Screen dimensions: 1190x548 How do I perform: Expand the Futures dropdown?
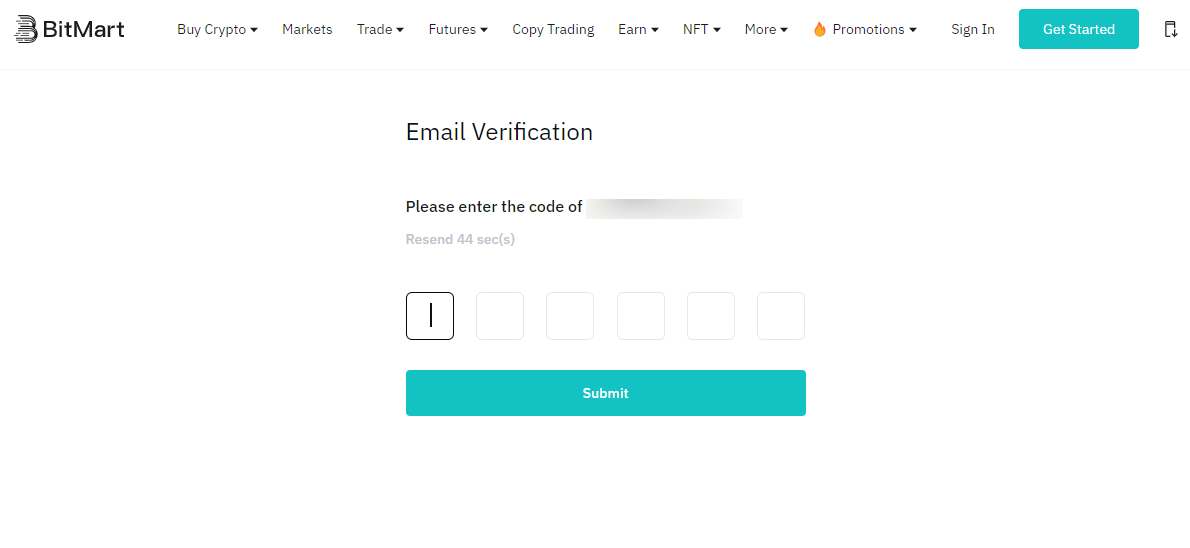point(458,29)
